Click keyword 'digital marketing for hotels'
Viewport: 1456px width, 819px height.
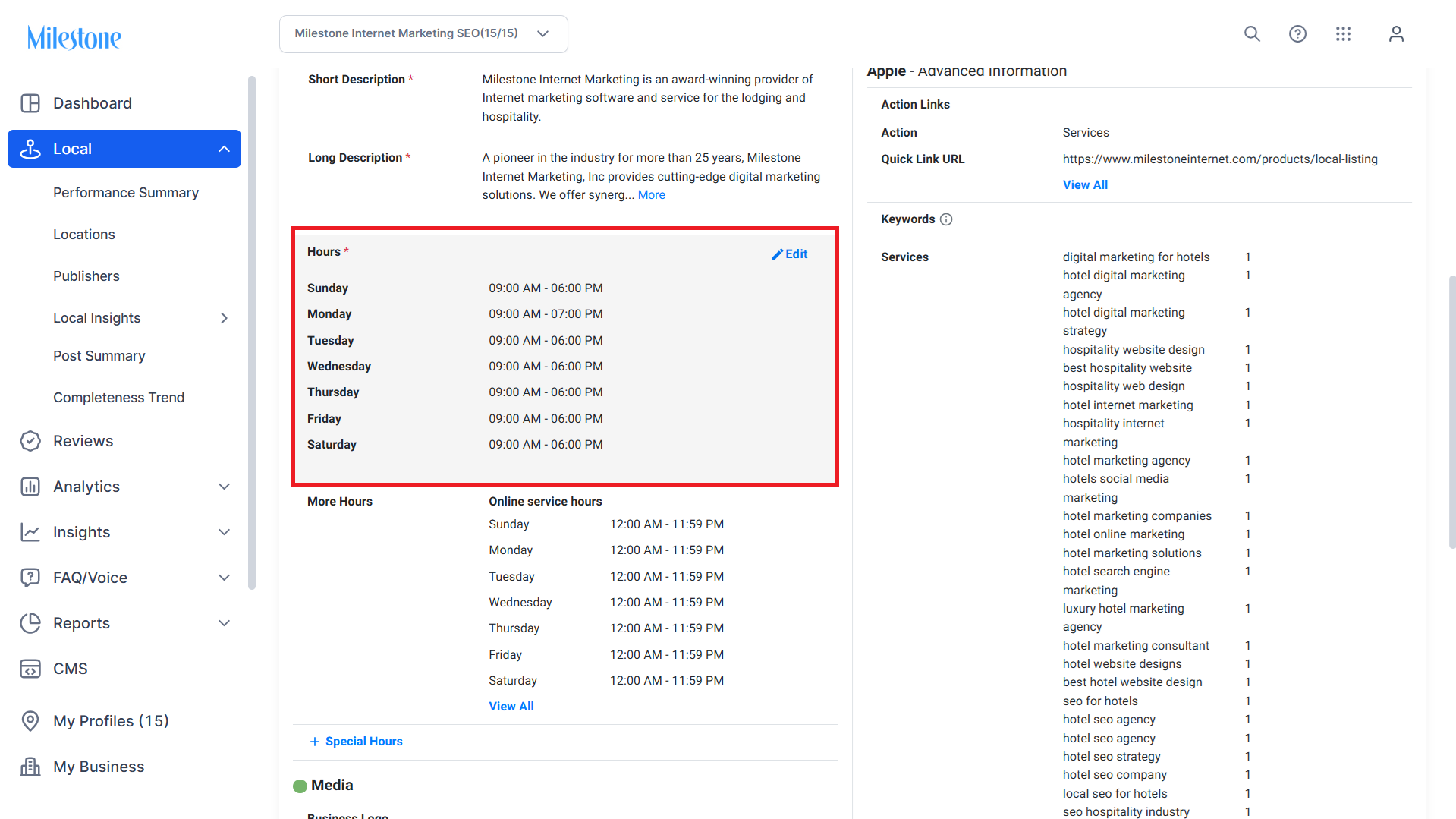pos(1136,257)
